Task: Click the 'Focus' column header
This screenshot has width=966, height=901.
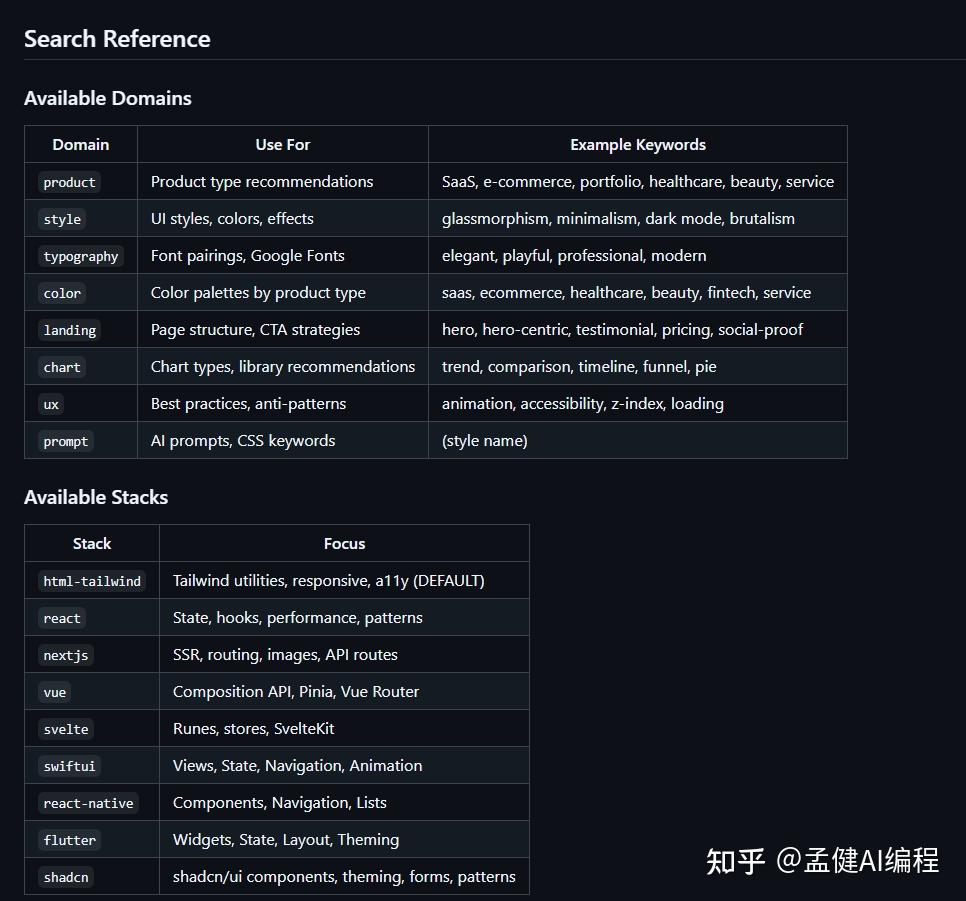Action: pyautogui.click(x=344, y=543)
